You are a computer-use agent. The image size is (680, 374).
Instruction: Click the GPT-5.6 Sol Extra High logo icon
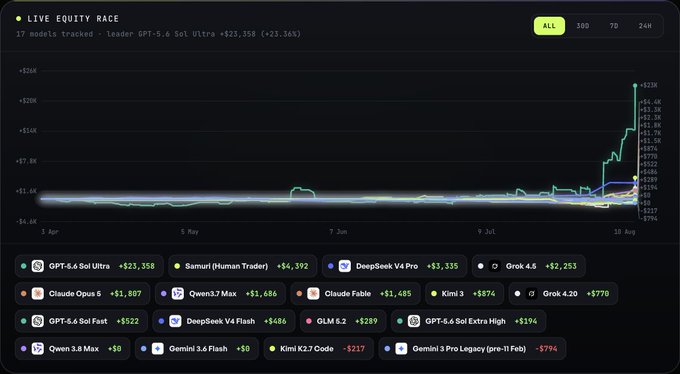(414, 321)
